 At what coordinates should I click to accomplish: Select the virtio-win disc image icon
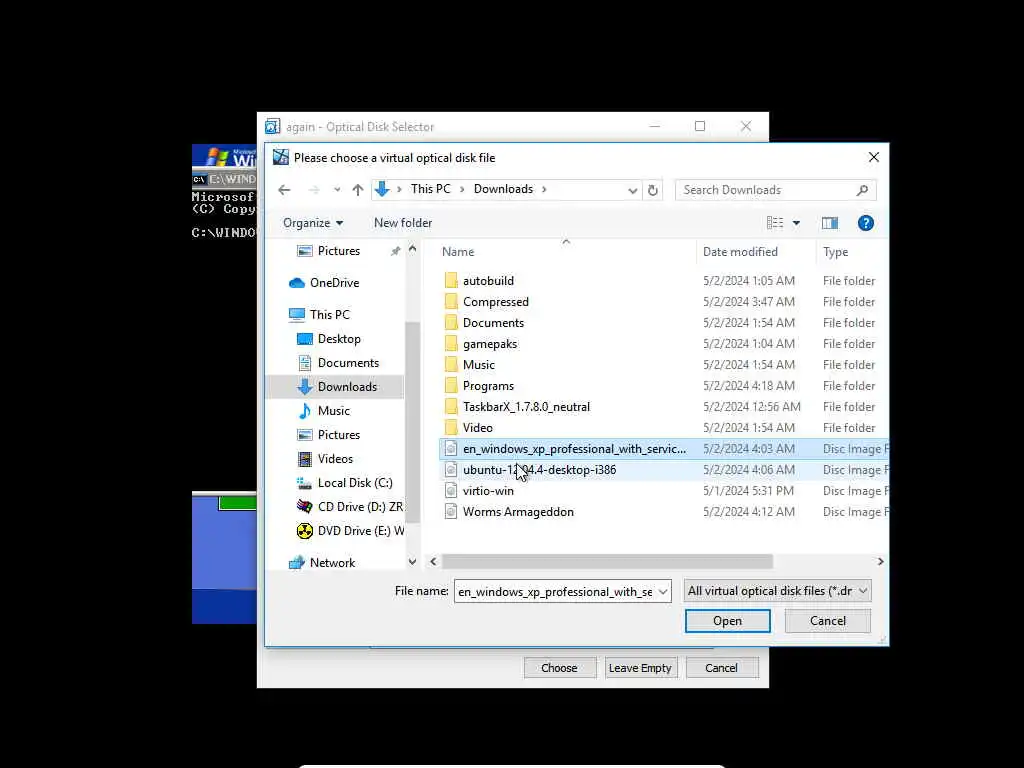(451, 491)
